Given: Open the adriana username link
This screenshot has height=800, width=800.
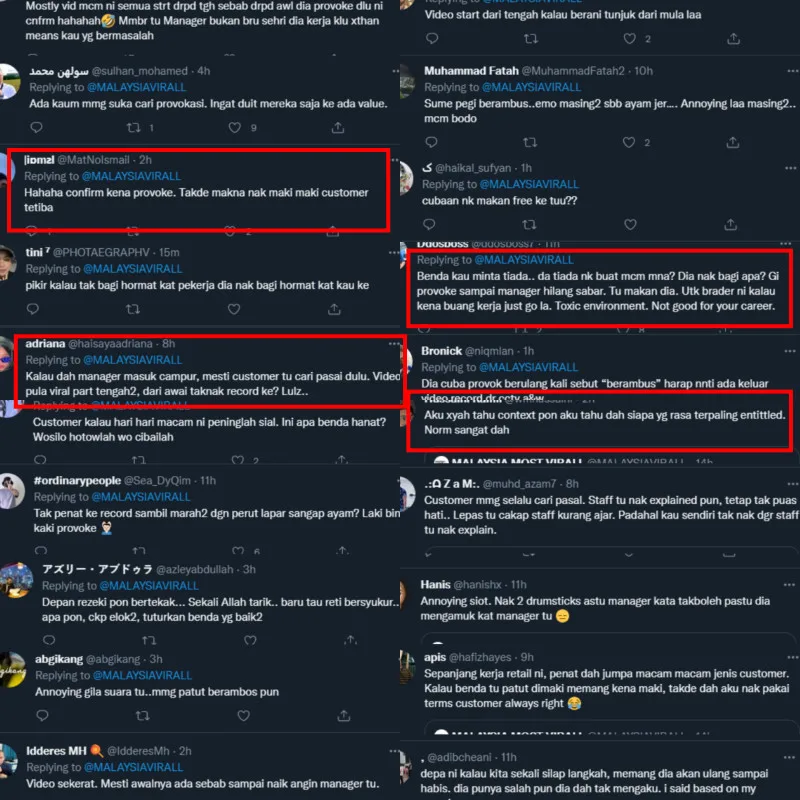Looking at the screenshot, I should [x=110, y=344].
